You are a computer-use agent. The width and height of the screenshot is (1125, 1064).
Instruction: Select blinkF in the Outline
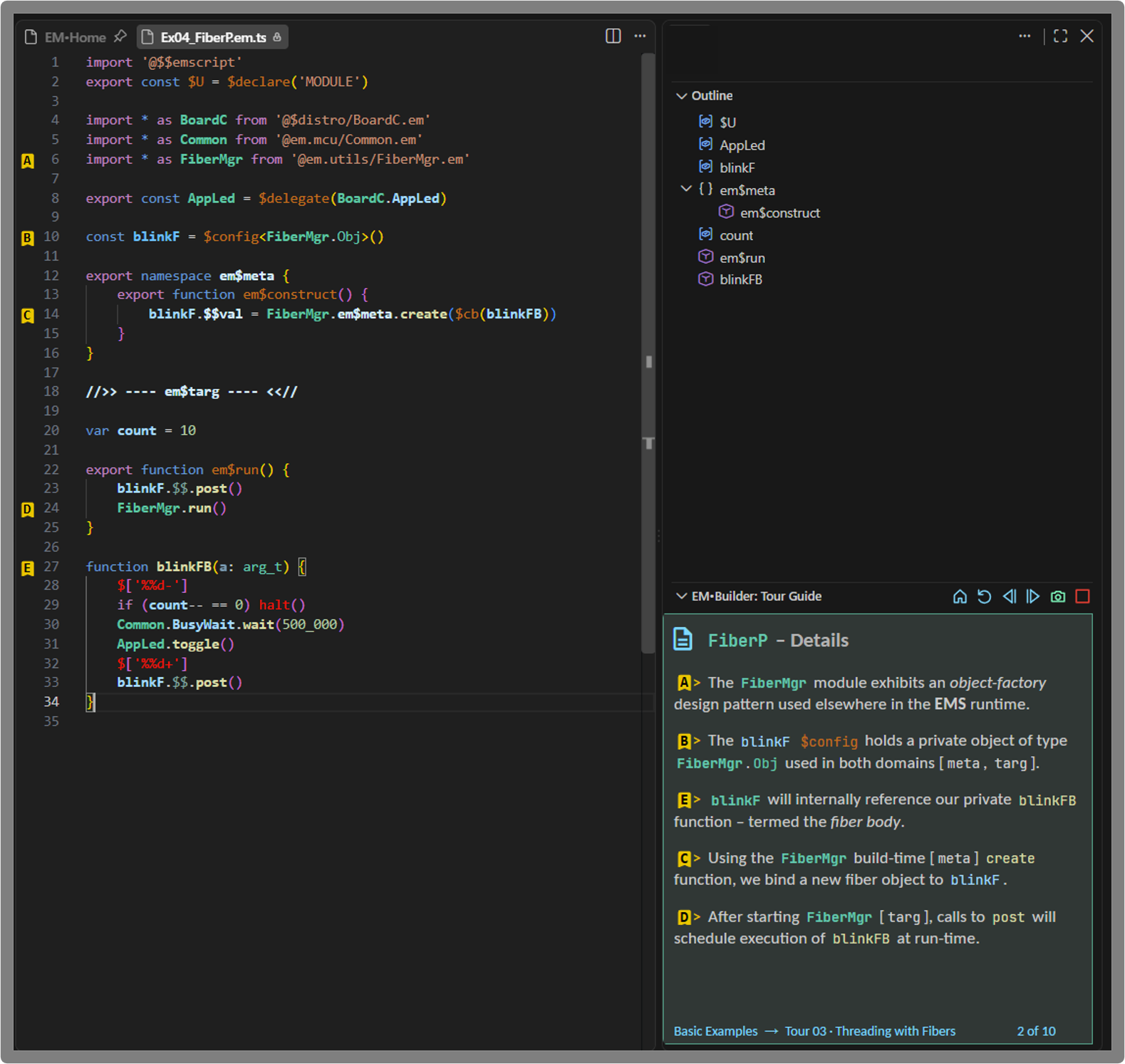pos(737,168)
